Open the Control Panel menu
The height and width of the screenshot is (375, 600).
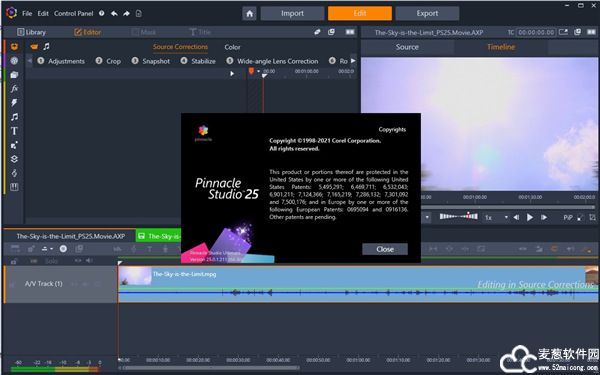(x=73, y=13)
